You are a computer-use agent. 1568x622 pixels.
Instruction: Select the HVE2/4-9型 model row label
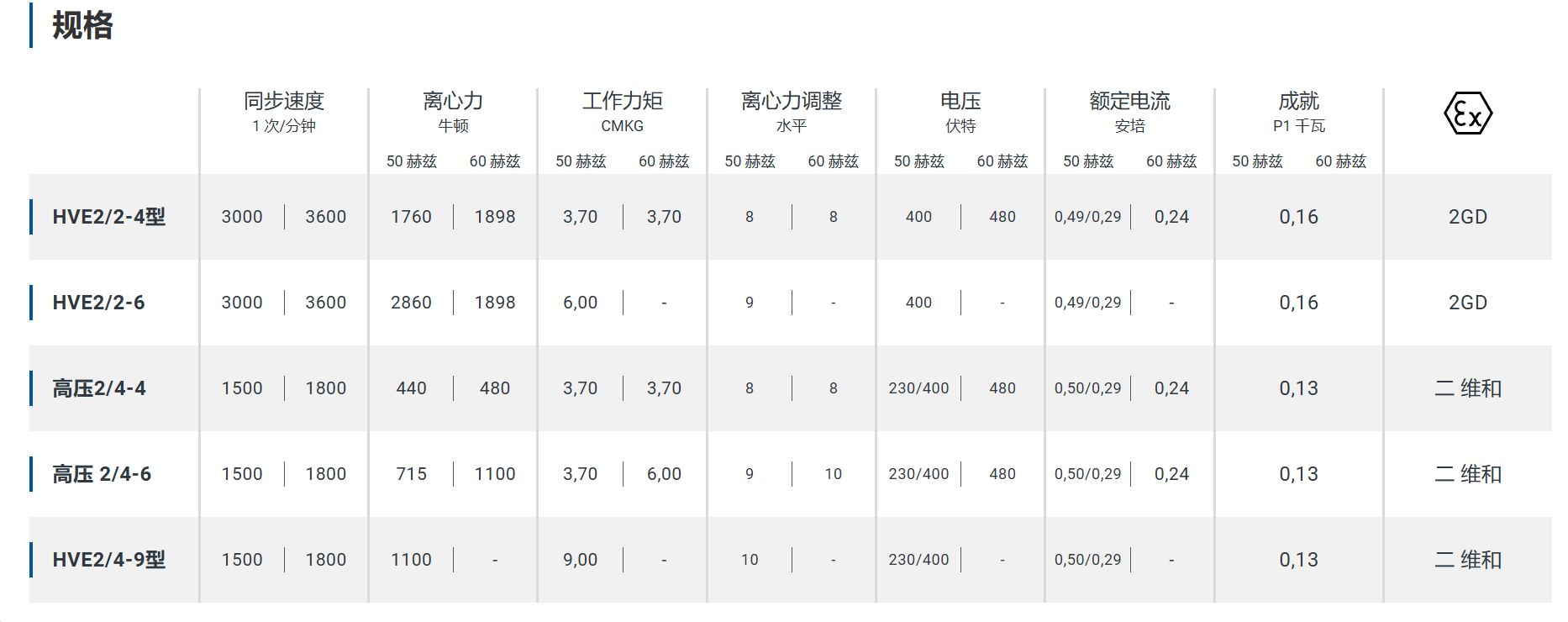[109, 560]
